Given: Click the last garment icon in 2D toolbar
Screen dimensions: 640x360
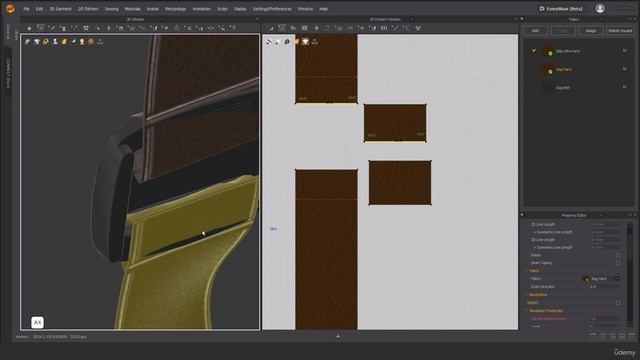Looking at the screenshot, I should pyautogui.click(x=418, y=28).
